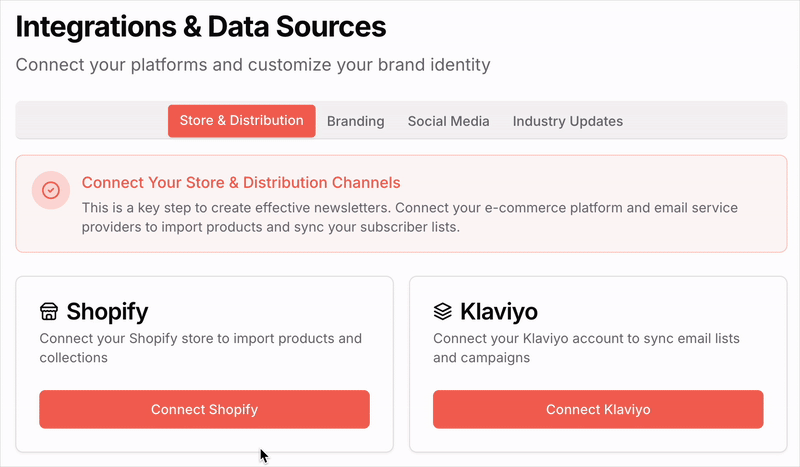
Task: Click 'Connect Your Store & Distribution Channels' heading
Action: (241, 183)
